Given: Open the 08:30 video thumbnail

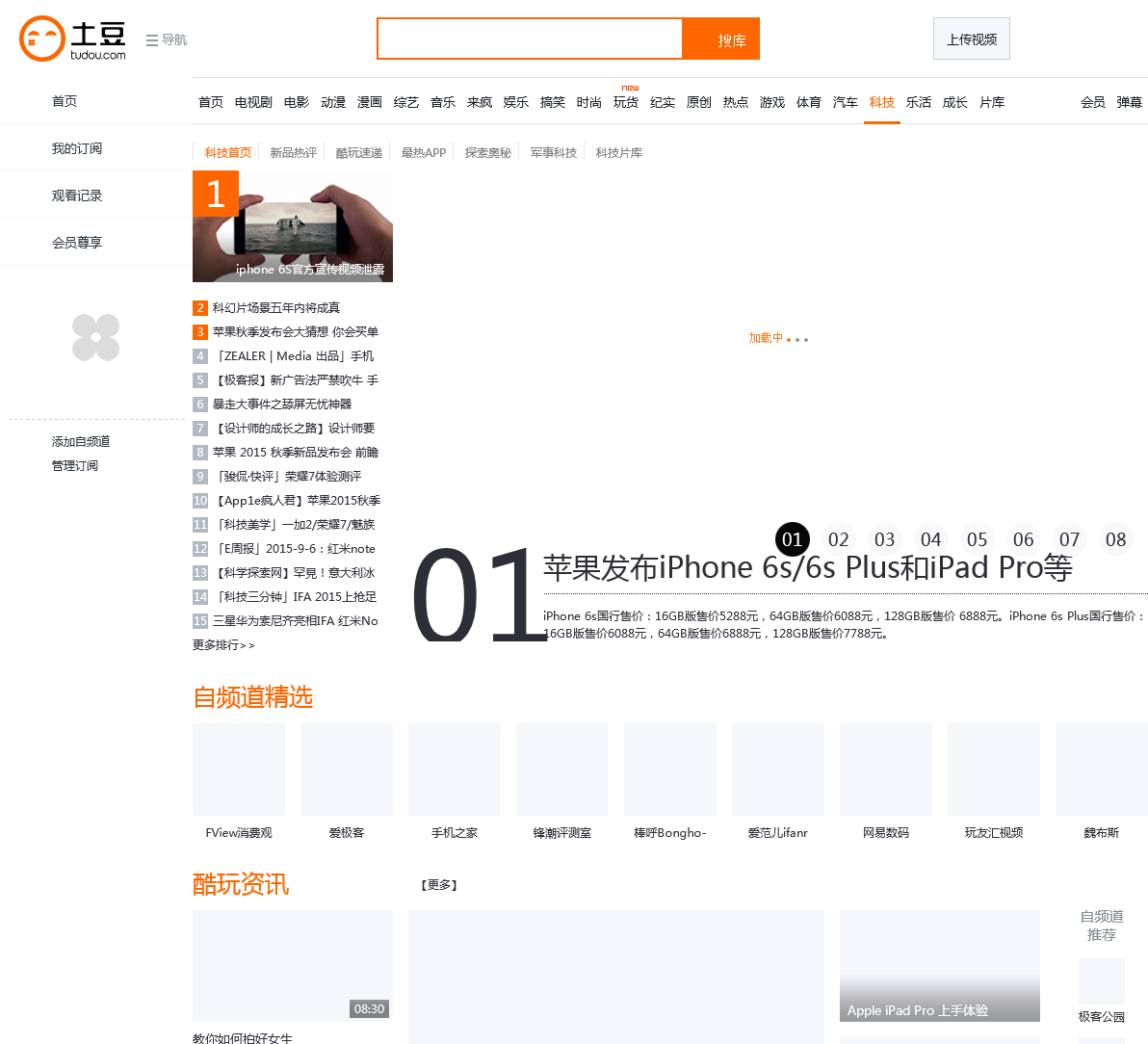Looking at the screenshot, I should (x=293, y=966).
